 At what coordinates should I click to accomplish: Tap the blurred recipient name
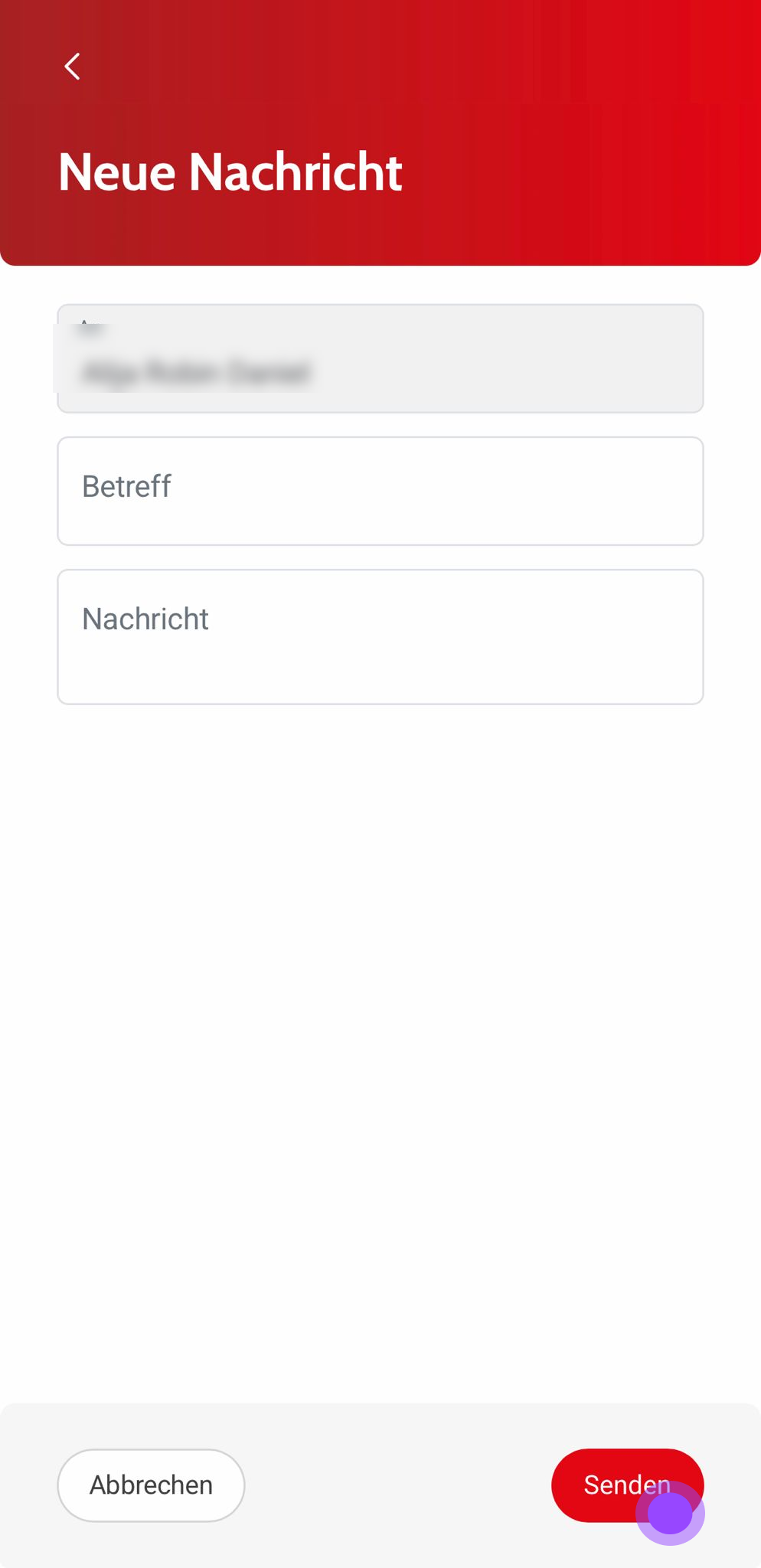click(196, 373)
